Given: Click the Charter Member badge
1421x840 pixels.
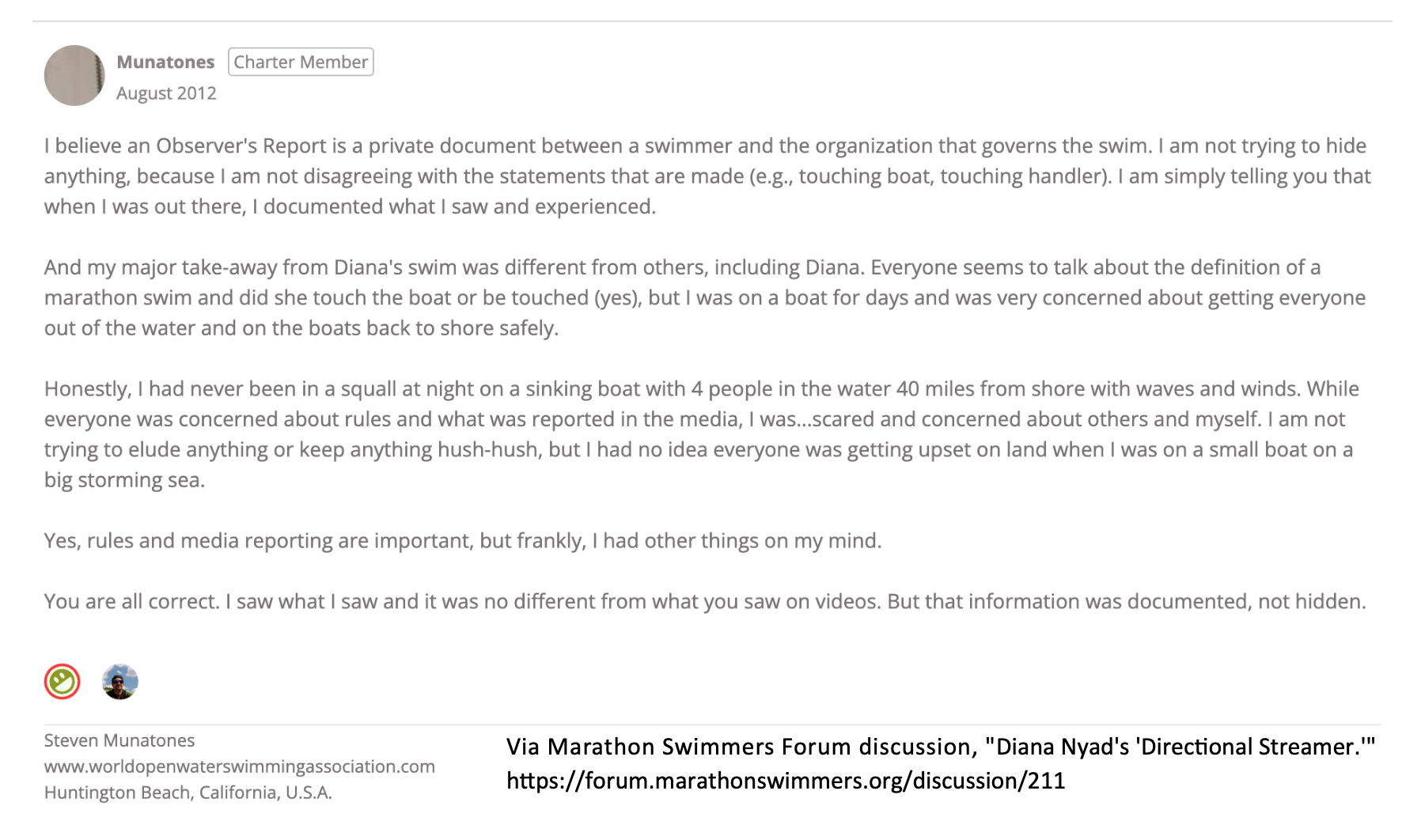Looking at the screenshot, I should 301,62.
